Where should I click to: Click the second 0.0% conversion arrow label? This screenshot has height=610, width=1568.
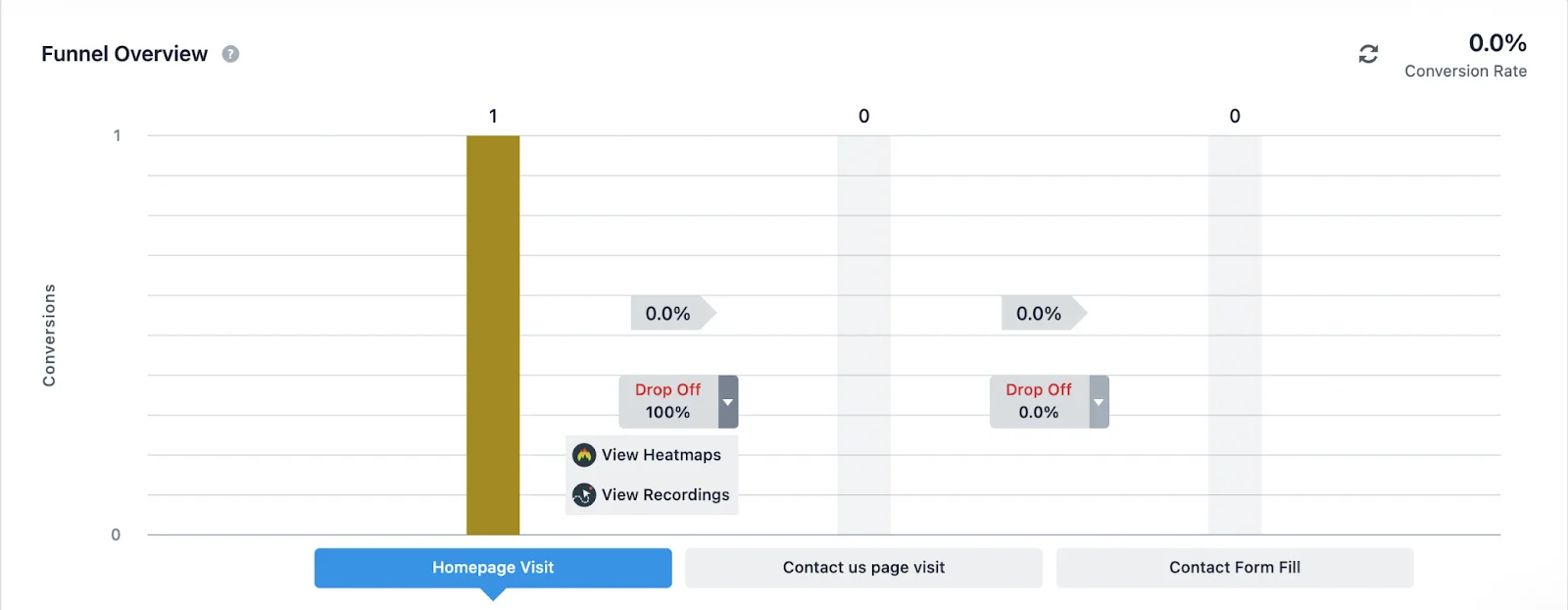pyautogui.click(x=1041, y=314)
